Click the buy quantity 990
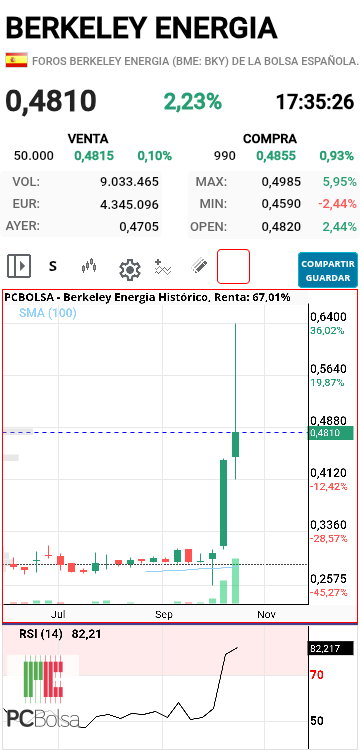360x750 pixels. [225, 156]
